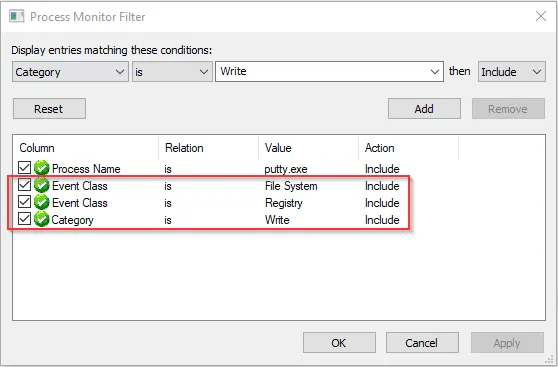The image size is (558, 367).
Task: Select the 'File System' value cell
Action: coord(291,186)
